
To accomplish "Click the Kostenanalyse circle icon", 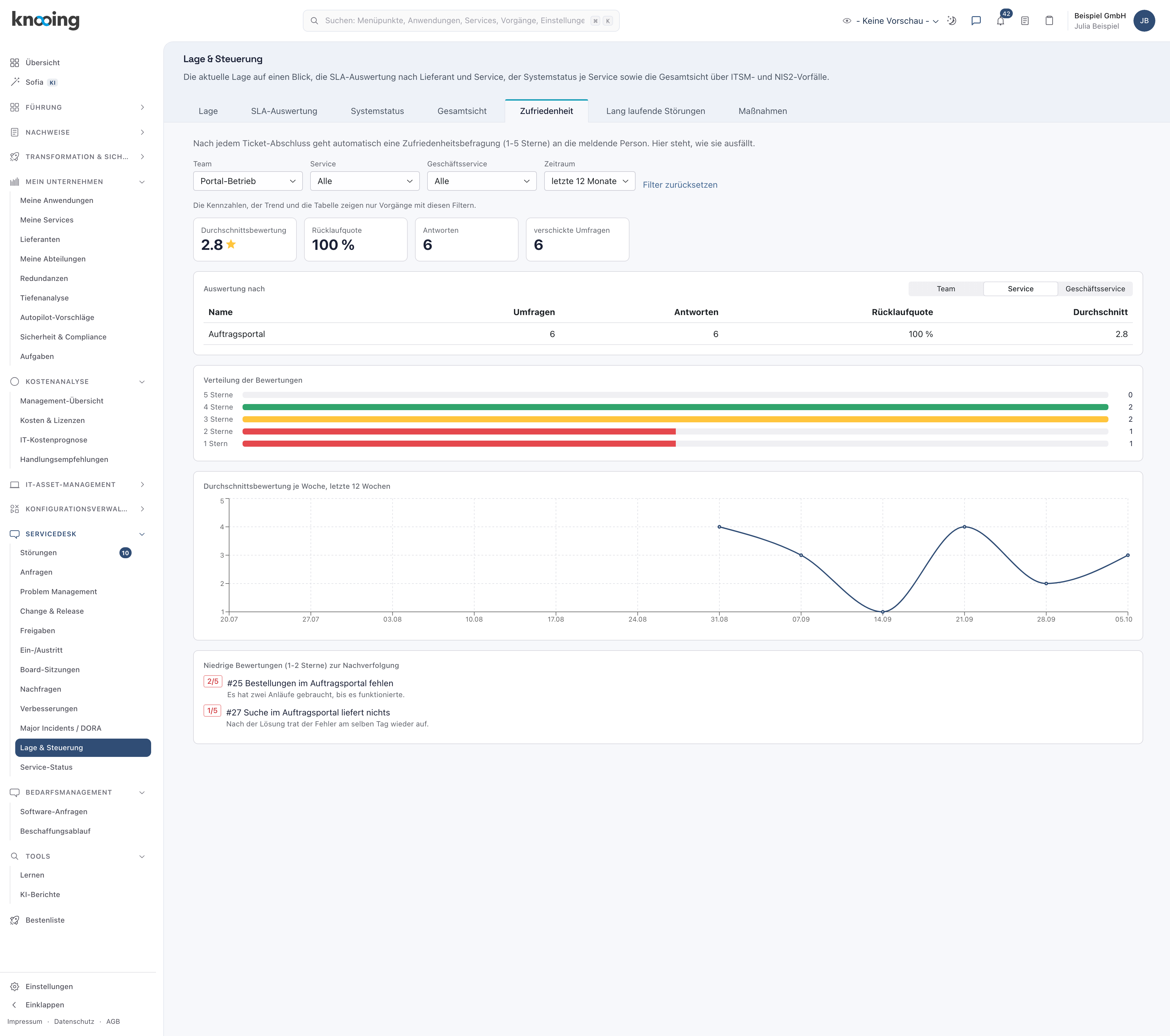I will [x=15, y=381].
